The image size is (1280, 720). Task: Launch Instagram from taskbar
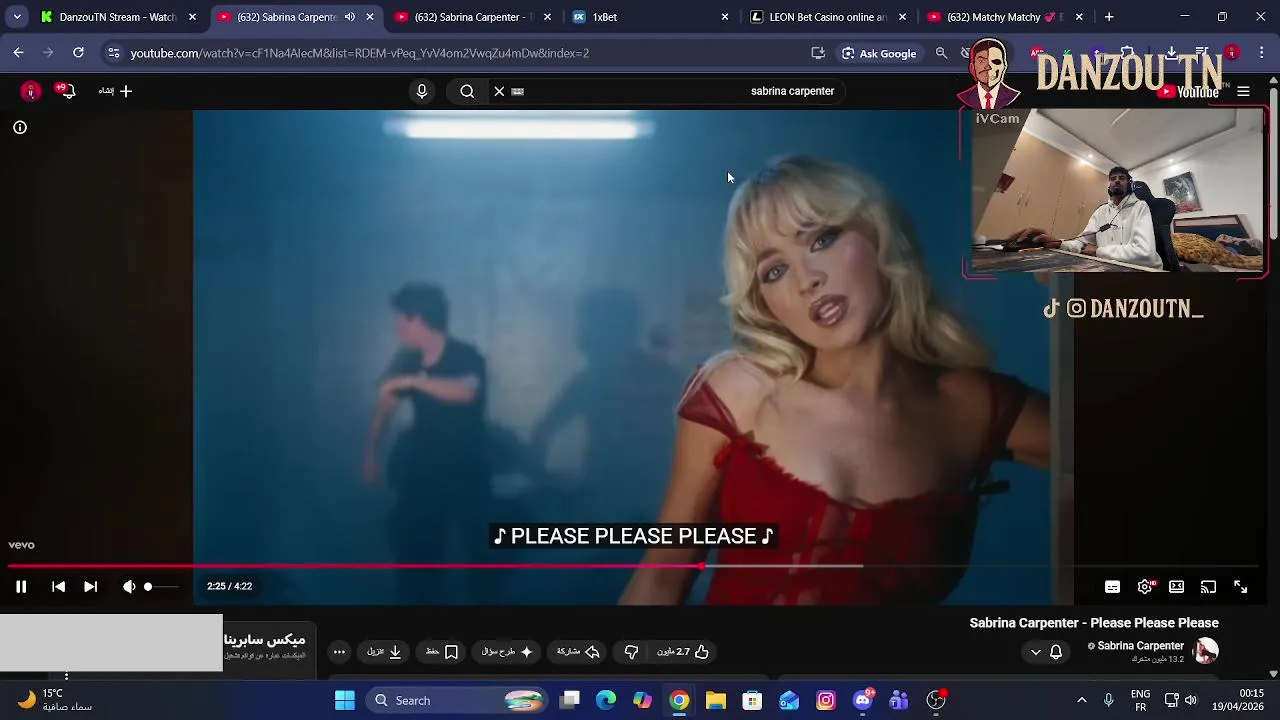click(x=826, y=701)
